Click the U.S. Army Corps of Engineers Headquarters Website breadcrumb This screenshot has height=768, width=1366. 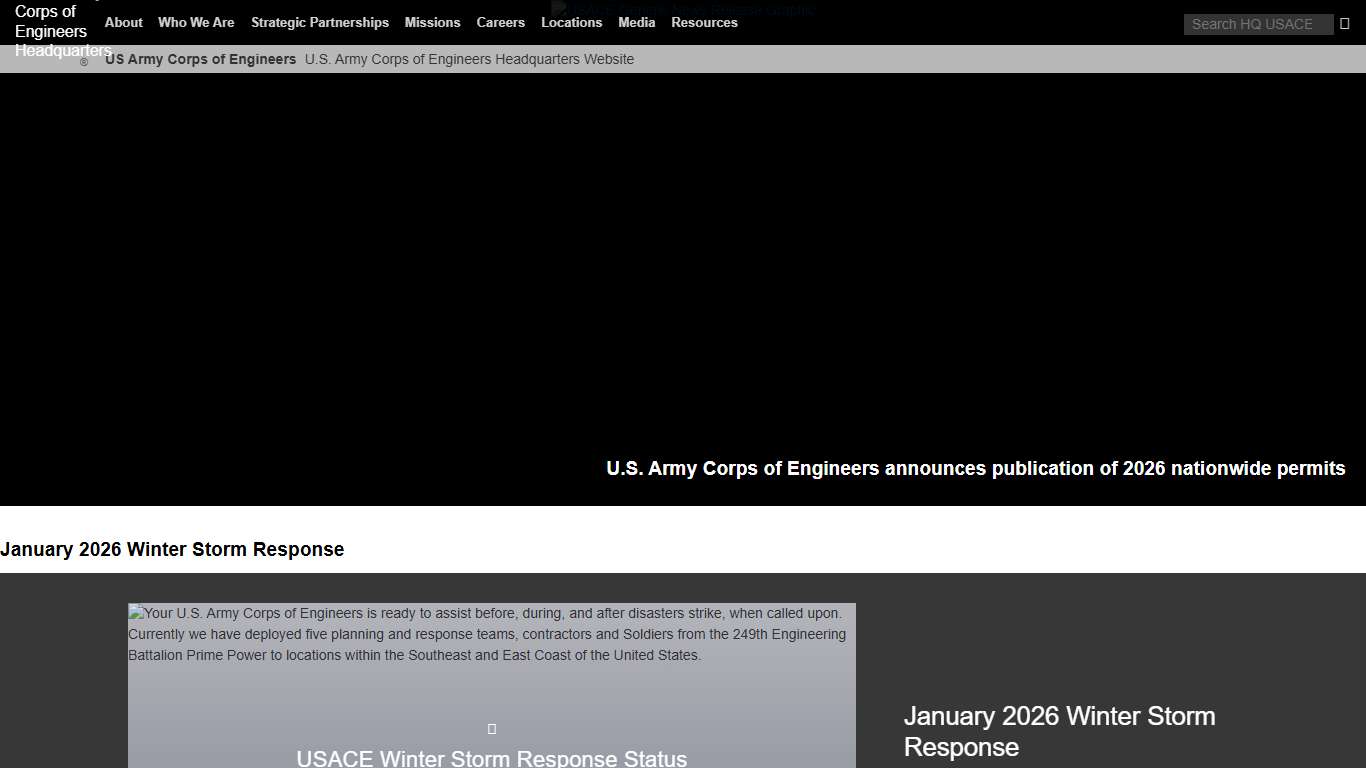(x=470, y=59)
